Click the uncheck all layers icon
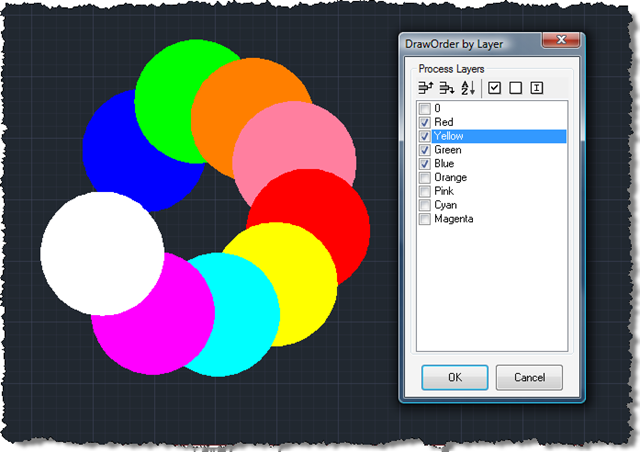 [515, 88]
